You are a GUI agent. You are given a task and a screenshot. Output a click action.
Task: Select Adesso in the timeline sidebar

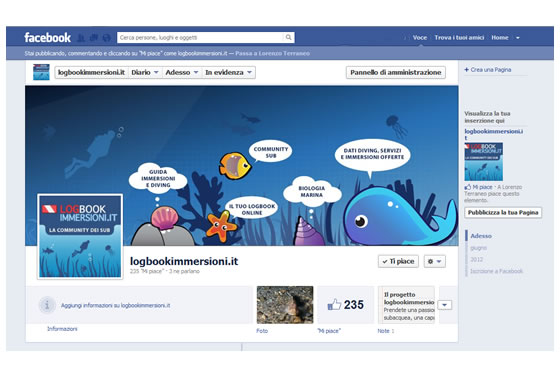pos(481,236)
